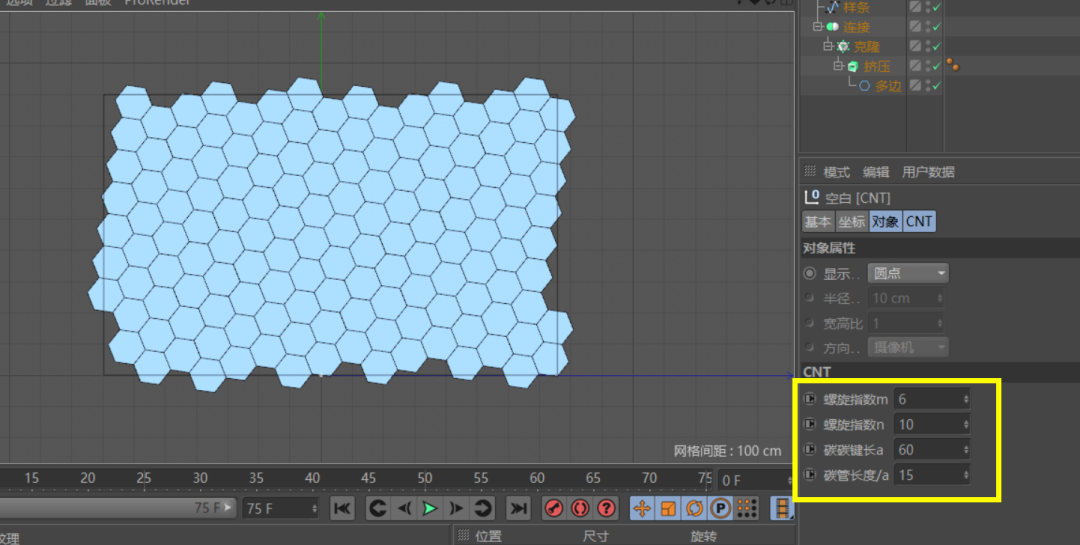Viewport: 1080px width, 545px height.
Task: Click the 75 F end frame field
Action: coord(280,508)
